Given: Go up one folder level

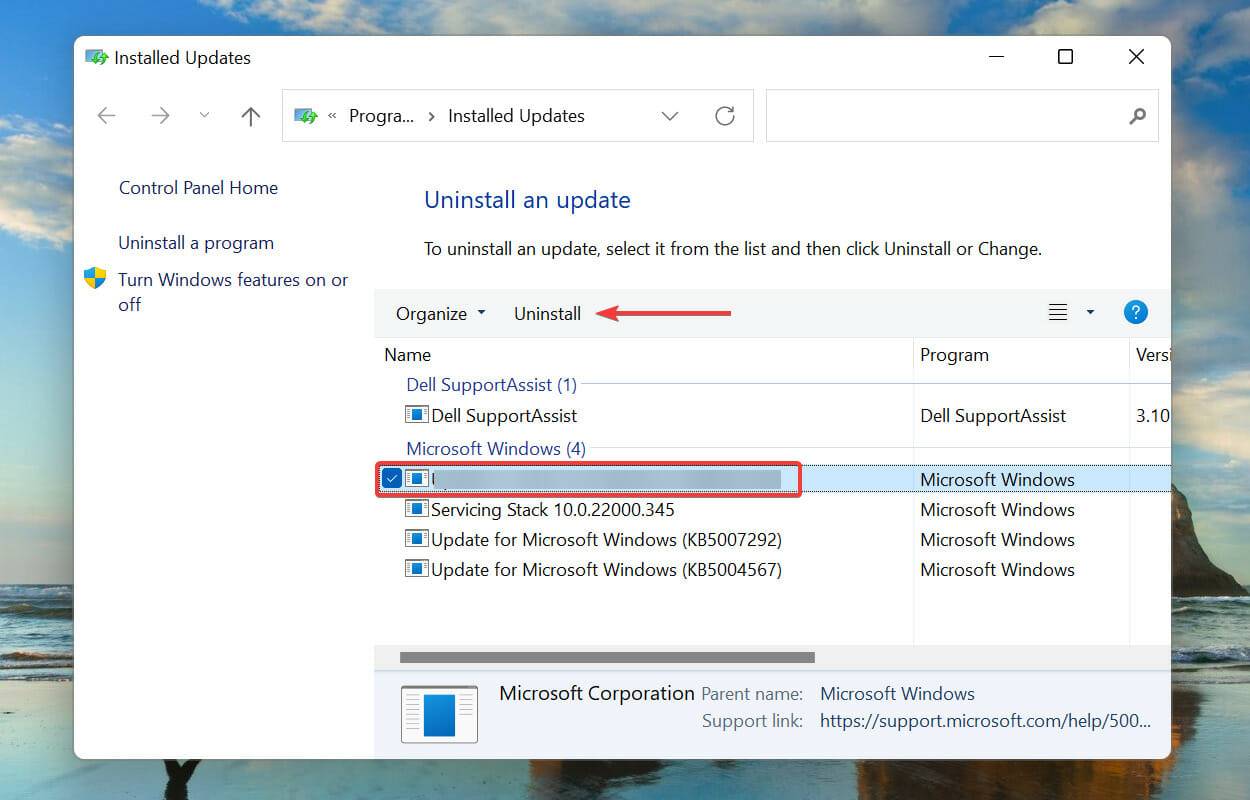Looking at the screenshot, I should pyautogui.click(x=251, y=116).
